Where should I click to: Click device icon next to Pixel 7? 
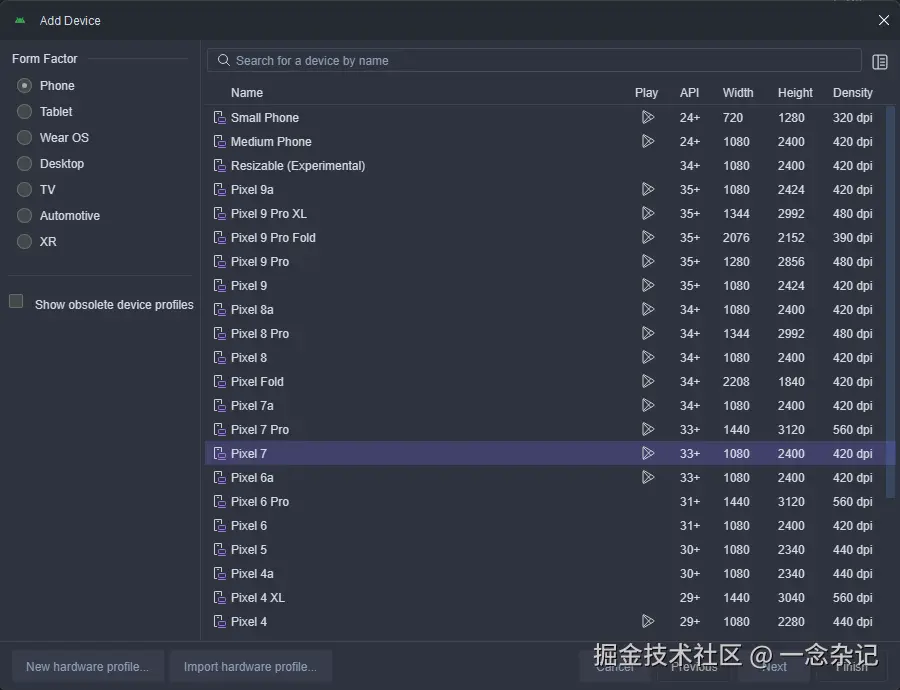(219, 453)
